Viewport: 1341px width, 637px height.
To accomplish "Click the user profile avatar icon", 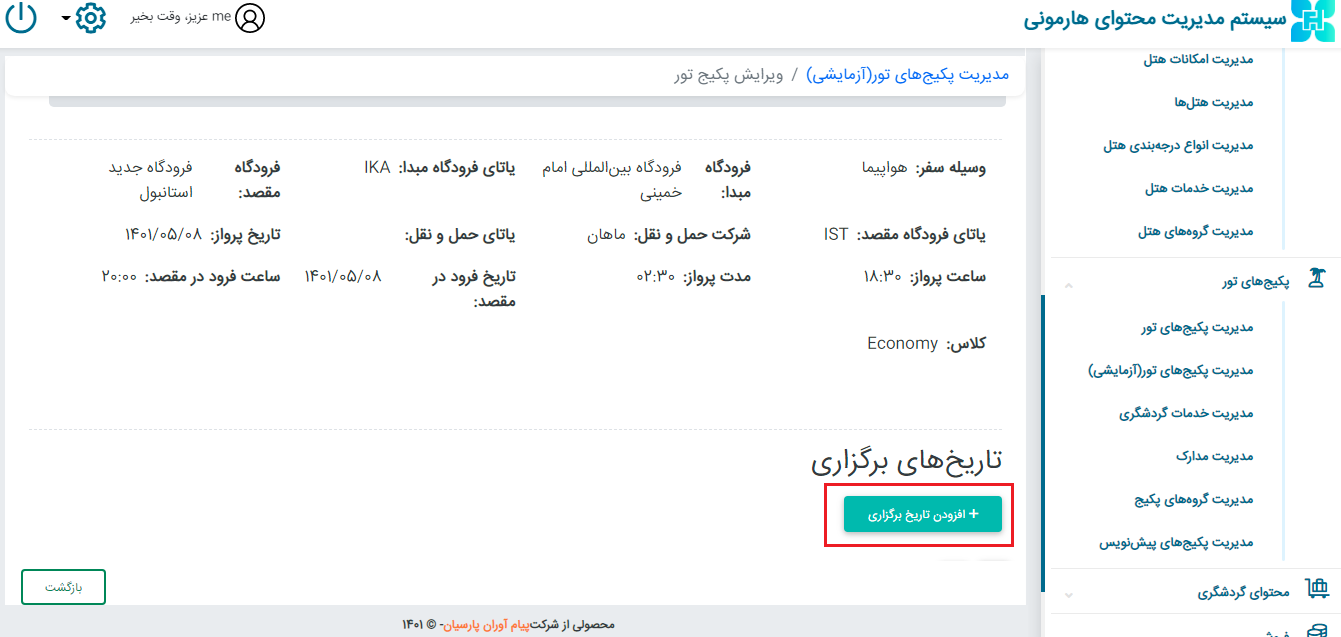I will 250,18.
